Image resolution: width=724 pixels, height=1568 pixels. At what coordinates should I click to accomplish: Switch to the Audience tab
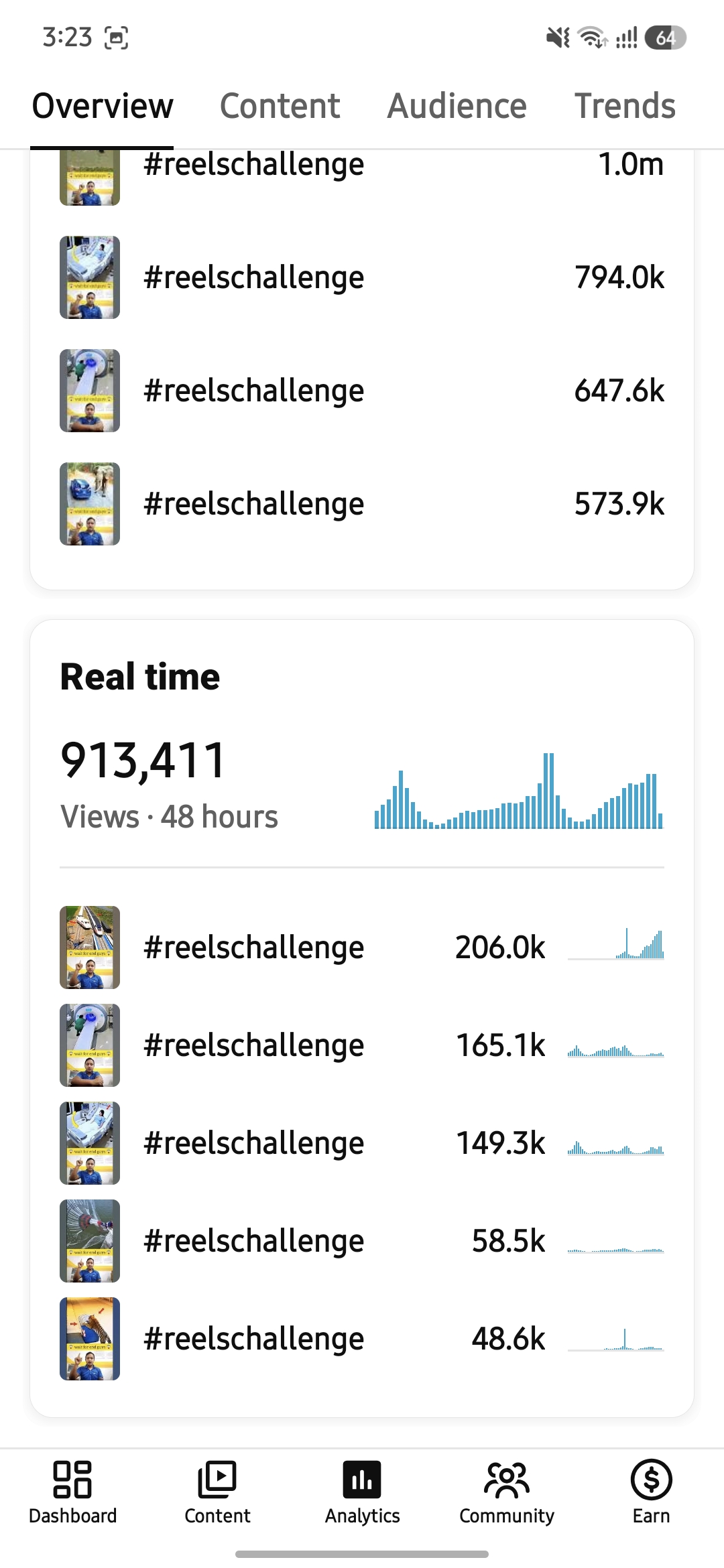click(x=457, y=106)
